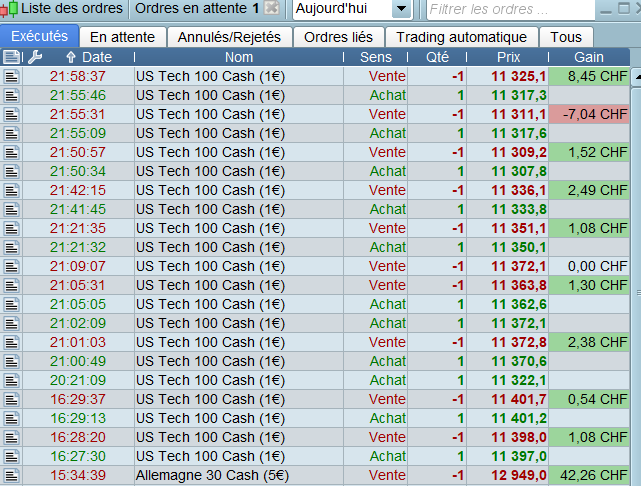Open the Ordres liés tab
This screenshot has height=486, width=641.
click(338, 37)
